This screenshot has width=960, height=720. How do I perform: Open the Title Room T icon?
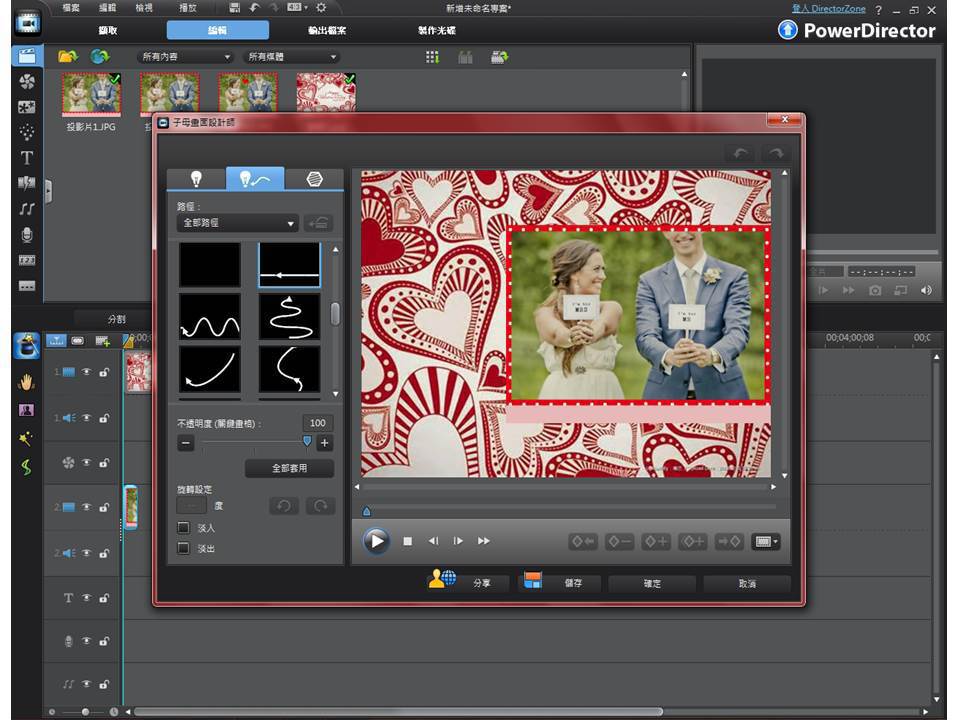[x=27, y=157]
